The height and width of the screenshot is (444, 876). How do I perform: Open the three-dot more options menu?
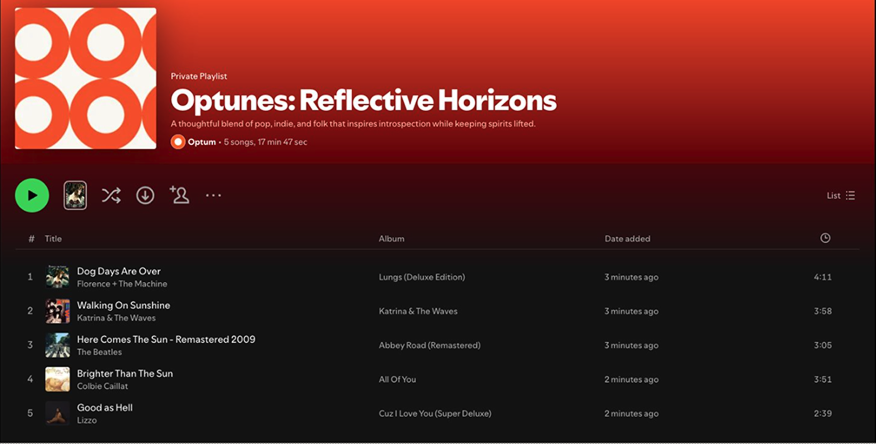click(213, 195)
